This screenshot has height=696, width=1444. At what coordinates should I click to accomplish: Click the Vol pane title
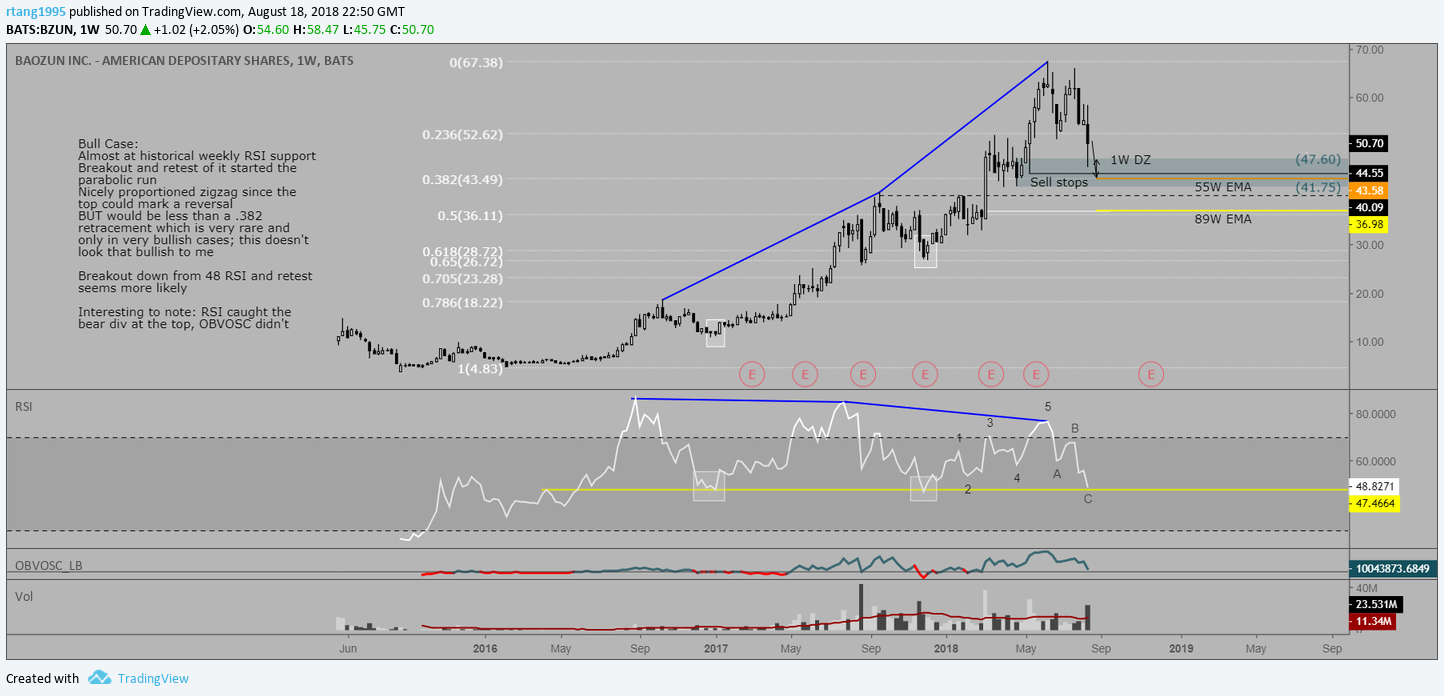coord(23,596)
